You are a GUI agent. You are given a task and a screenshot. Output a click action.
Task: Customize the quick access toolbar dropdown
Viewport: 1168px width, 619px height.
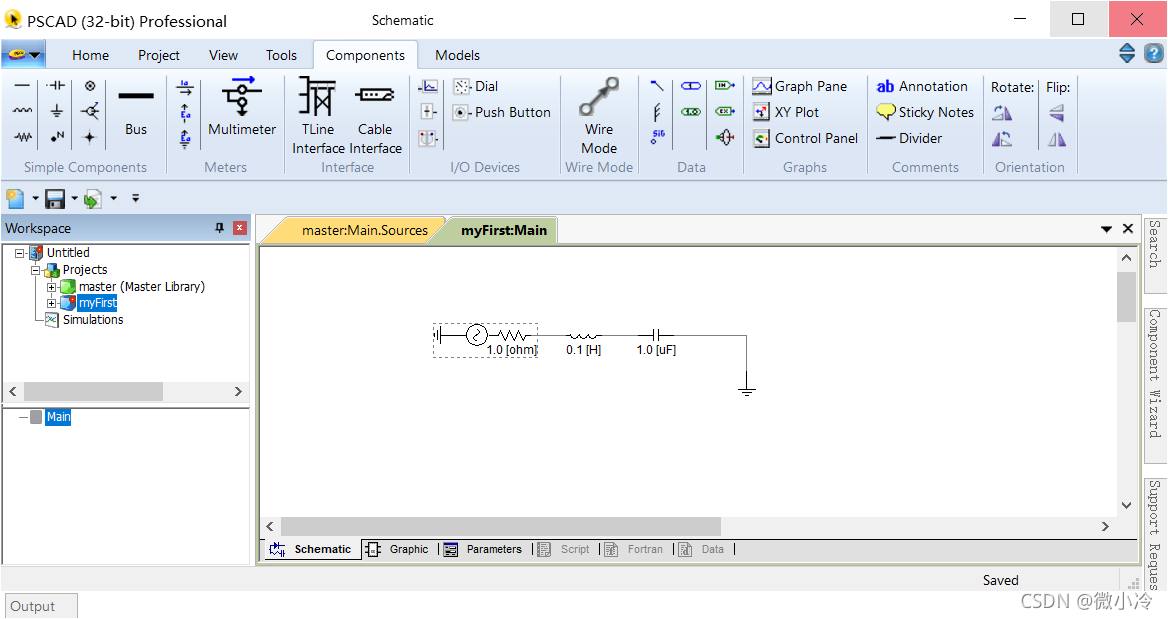tap(136, 199)
